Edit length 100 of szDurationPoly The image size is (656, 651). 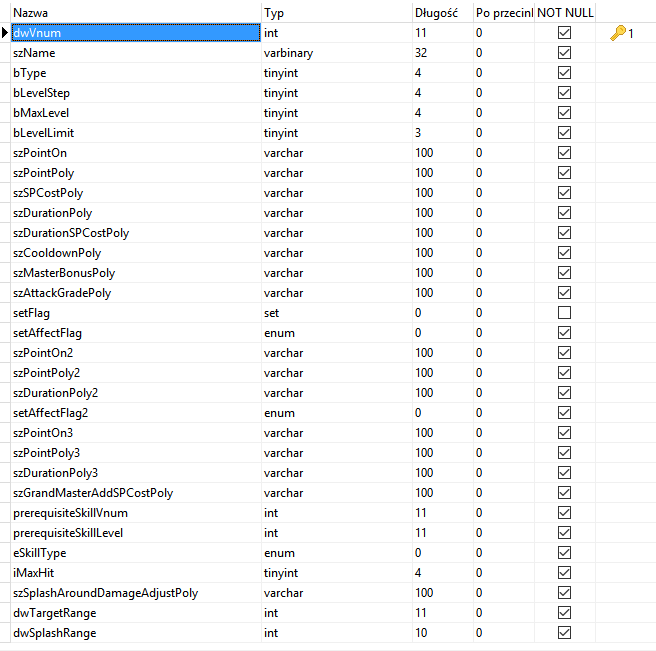point(443,213)
